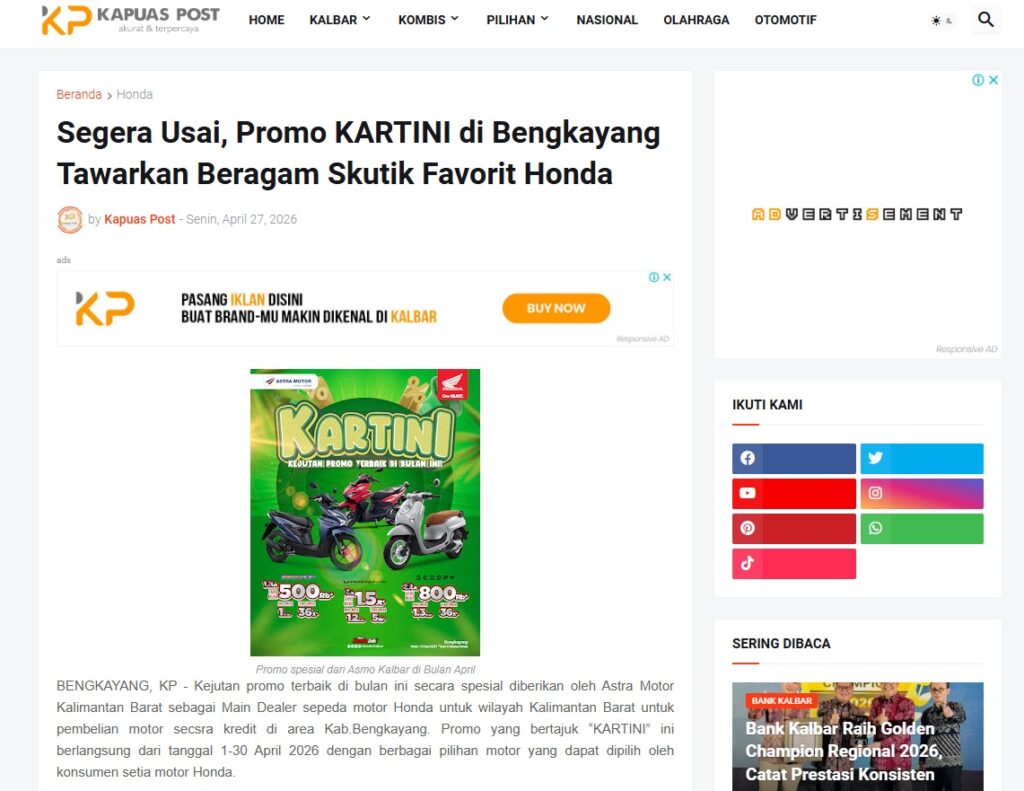Screen dimensions: 1024x791
Task: Open the Kapuas Post author link
Action: coord(140,219)
